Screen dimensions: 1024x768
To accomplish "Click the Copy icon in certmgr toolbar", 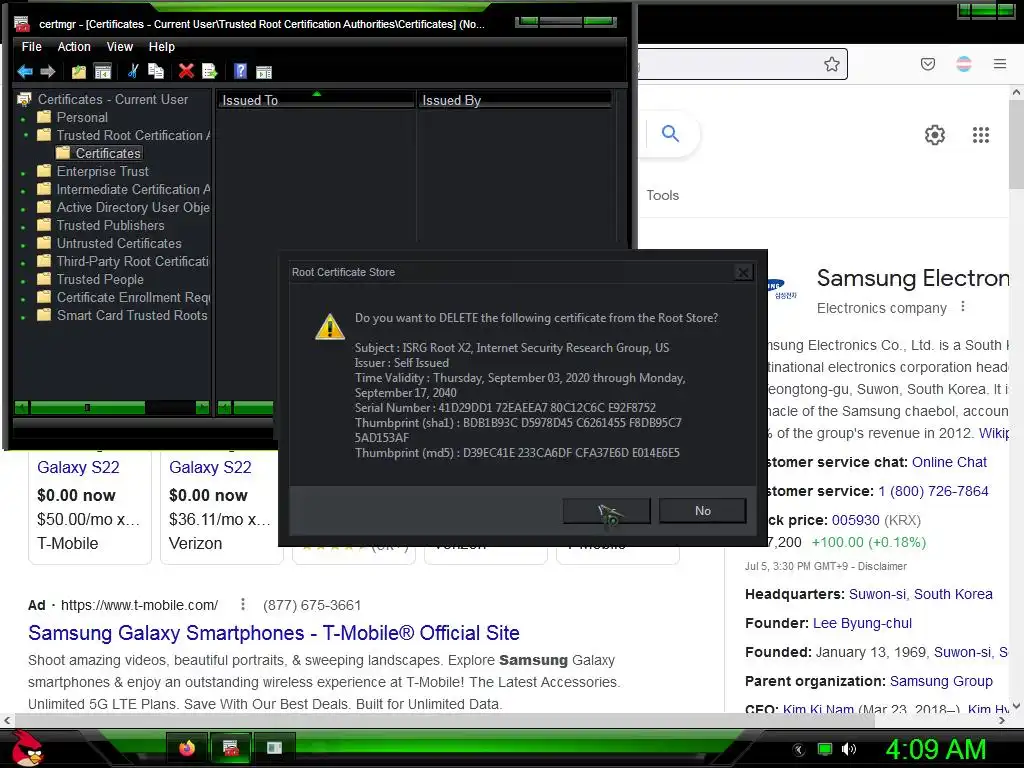I will coord(156,71).
